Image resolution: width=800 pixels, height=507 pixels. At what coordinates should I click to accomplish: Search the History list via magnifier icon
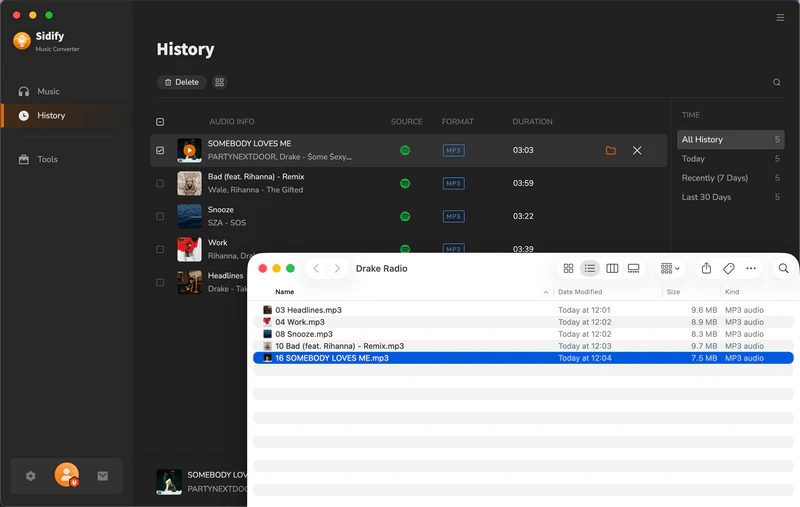pos(777,82)
